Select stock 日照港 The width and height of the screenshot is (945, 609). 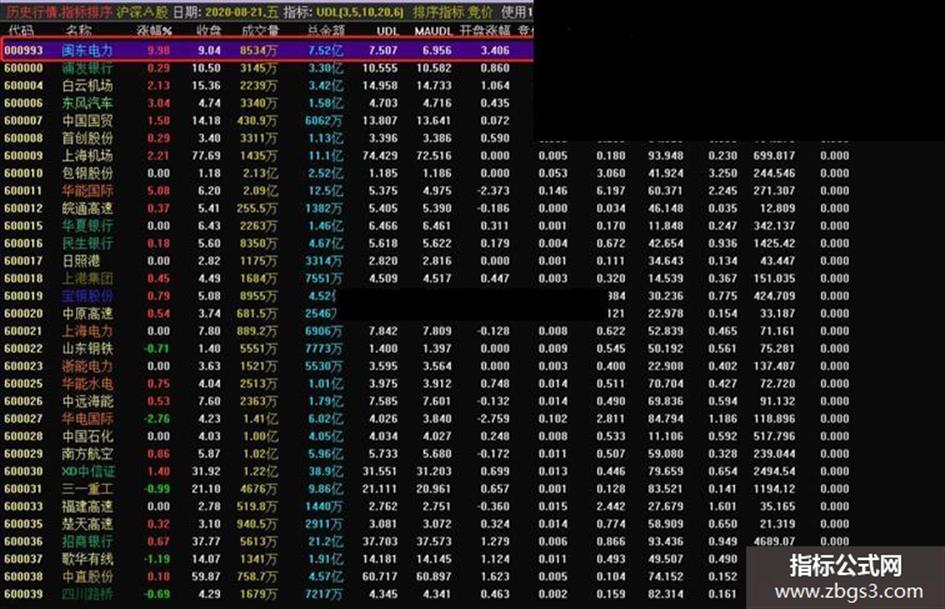81,260
